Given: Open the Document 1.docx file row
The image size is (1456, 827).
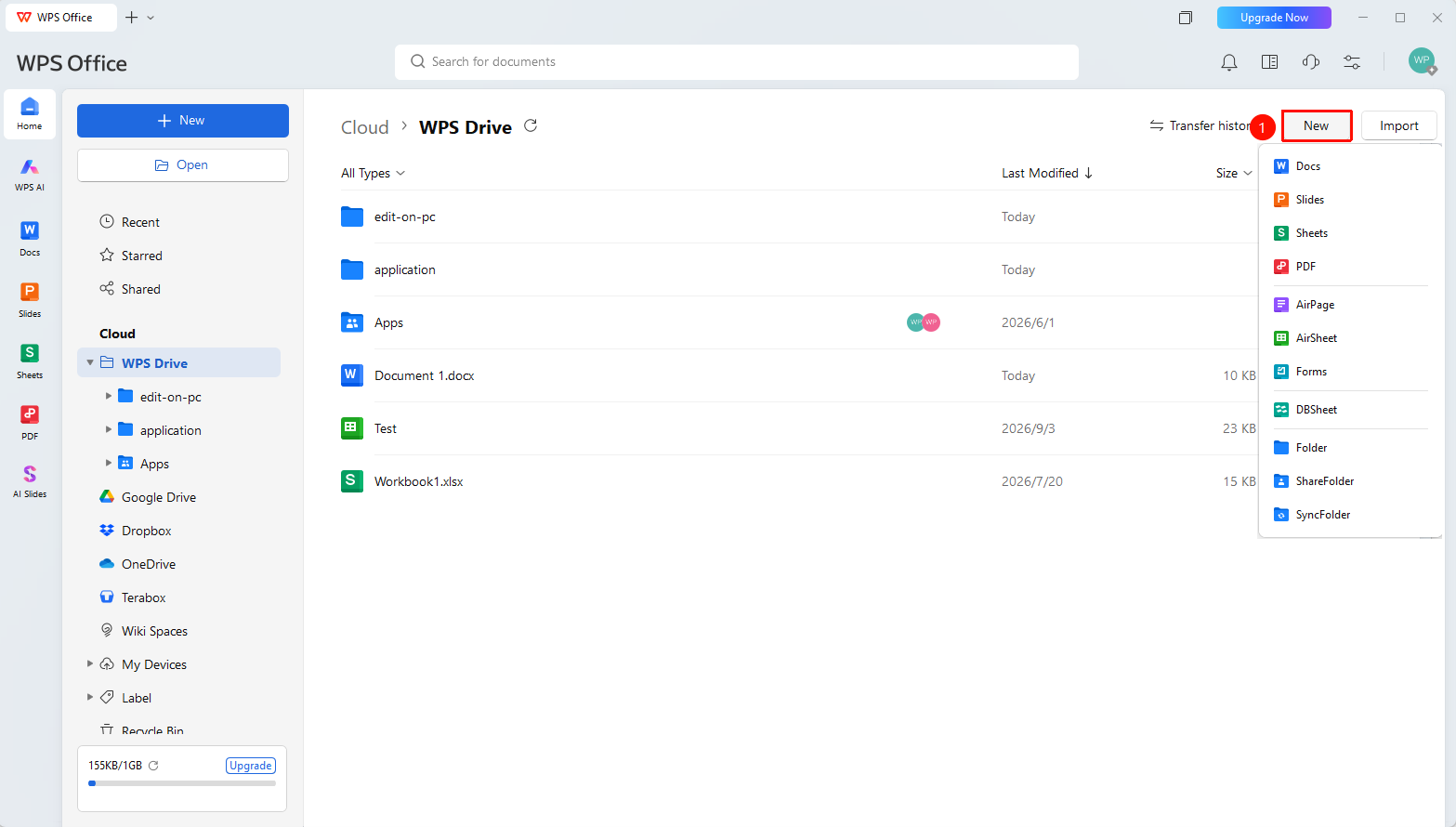Looking at the screenshot, I should [798, 375].
